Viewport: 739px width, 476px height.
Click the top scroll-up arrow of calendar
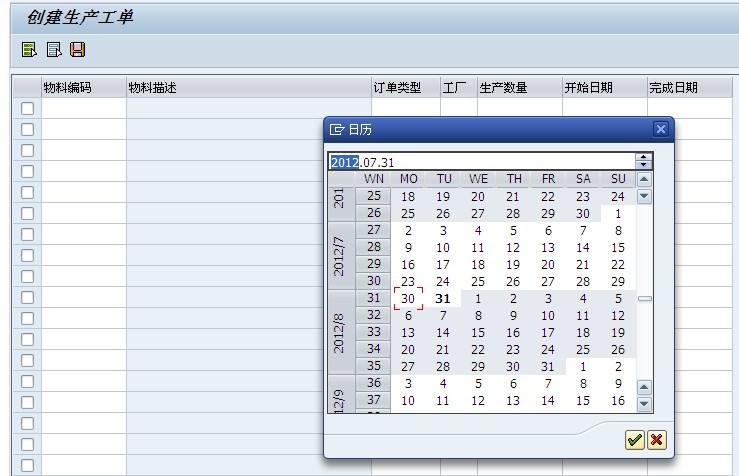(x=644, y=180)
